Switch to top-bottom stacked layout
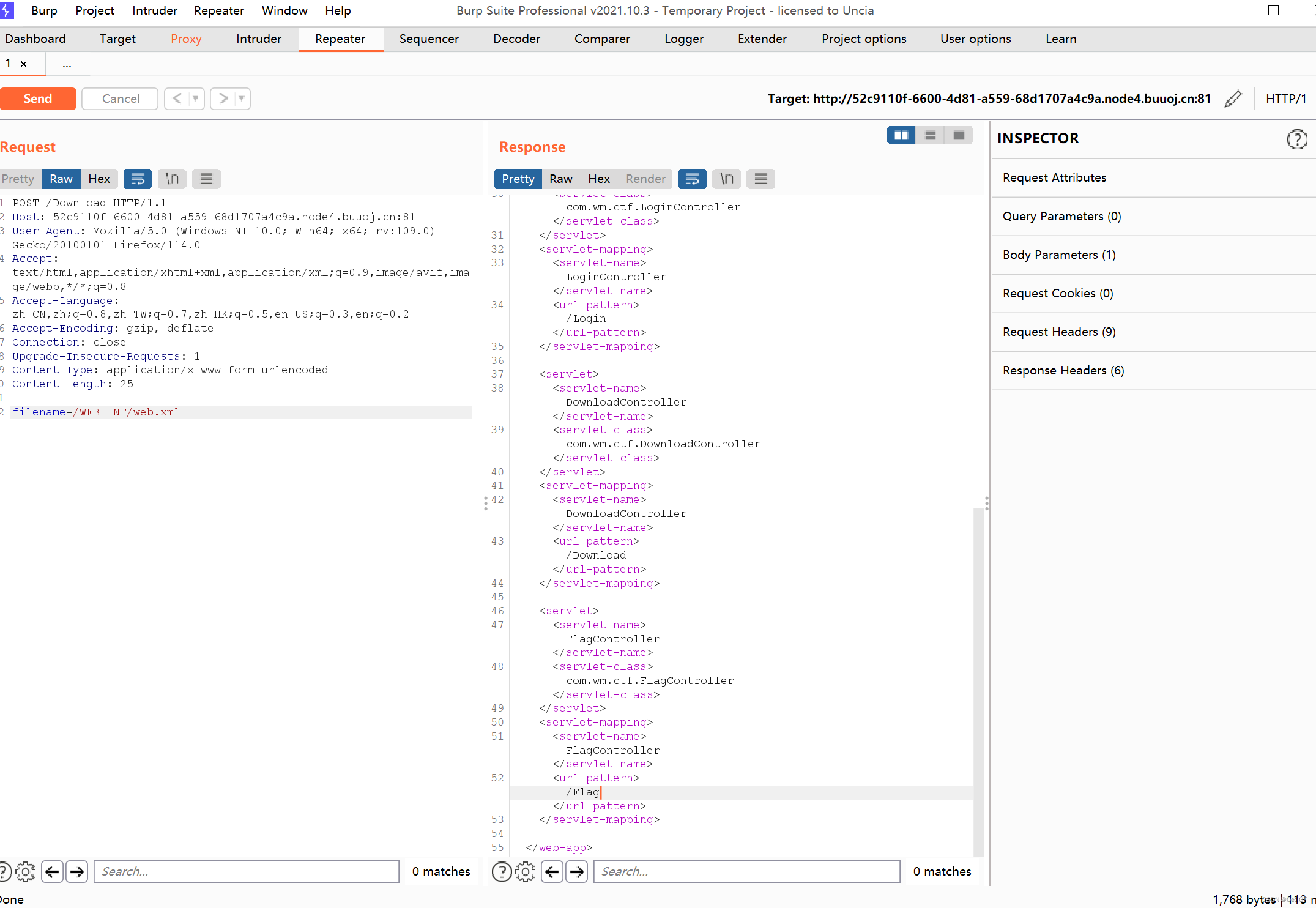The width and height of the screenshot is (1316, 908). coord(930,135)
